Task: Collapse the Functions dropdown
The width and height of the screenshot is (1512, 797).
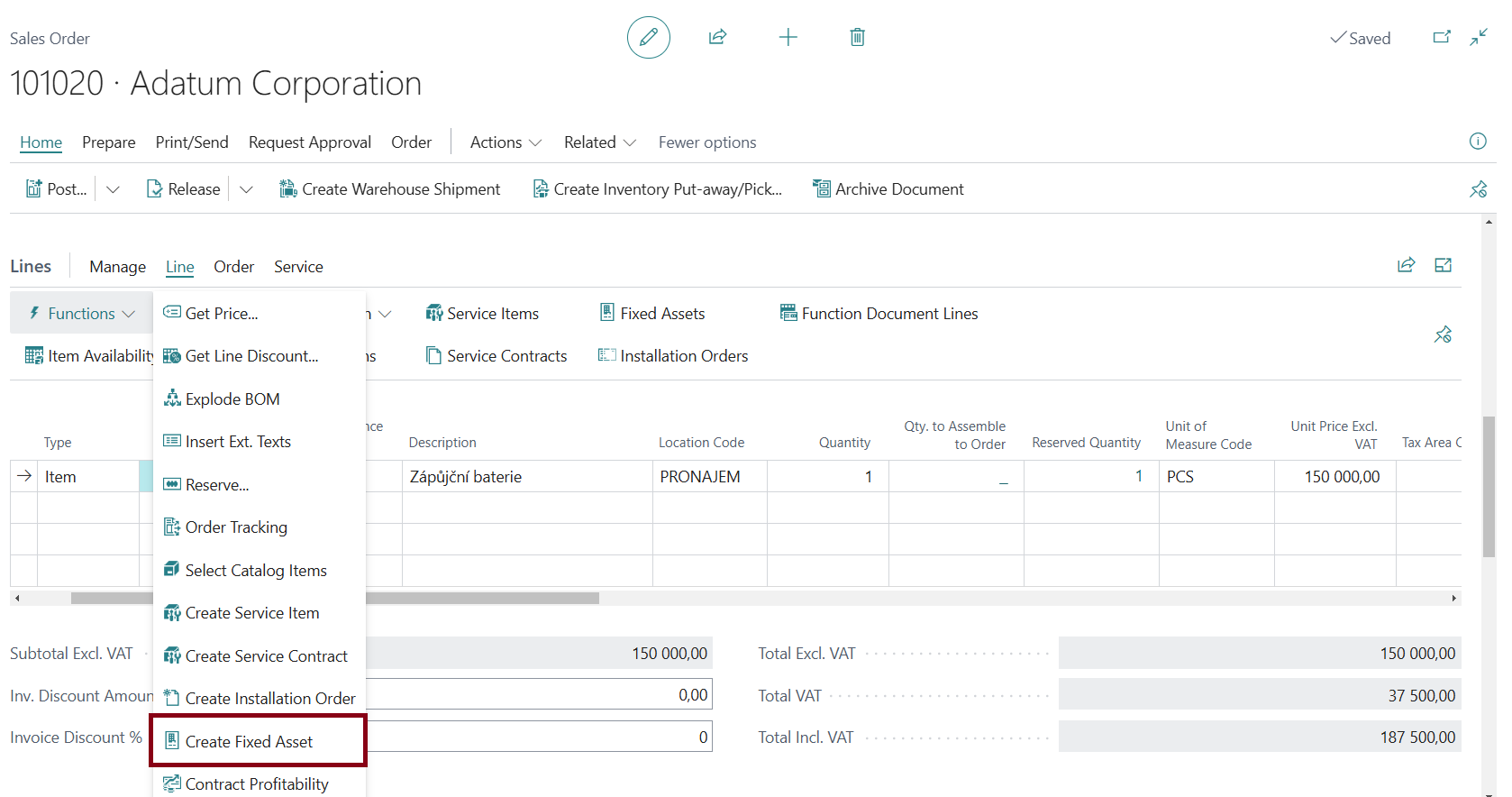Action: [81, 314]
